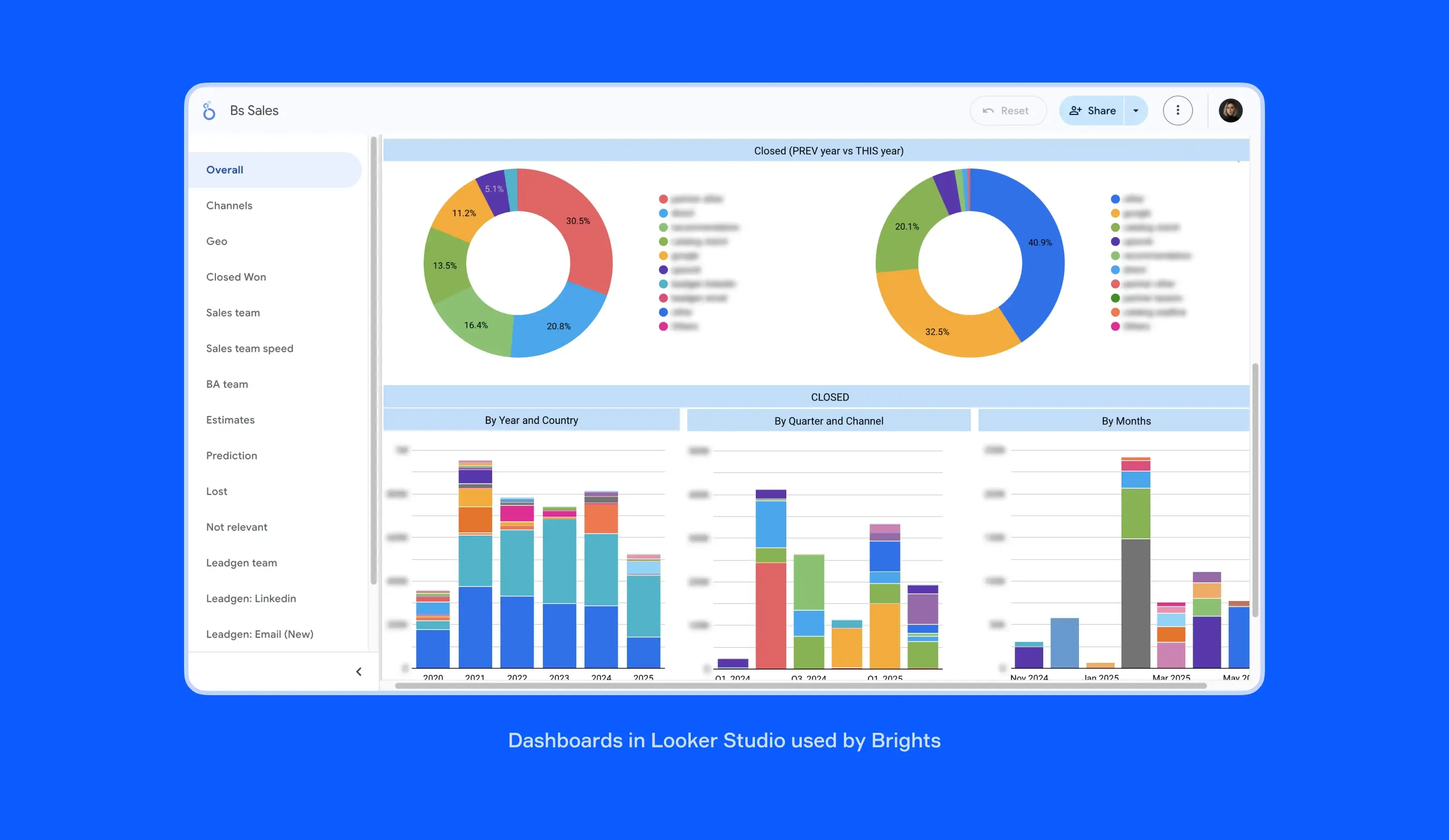Click the 13.5% green slice in left donut
This screenshot has width=1449, height=840.
point(444,266)
